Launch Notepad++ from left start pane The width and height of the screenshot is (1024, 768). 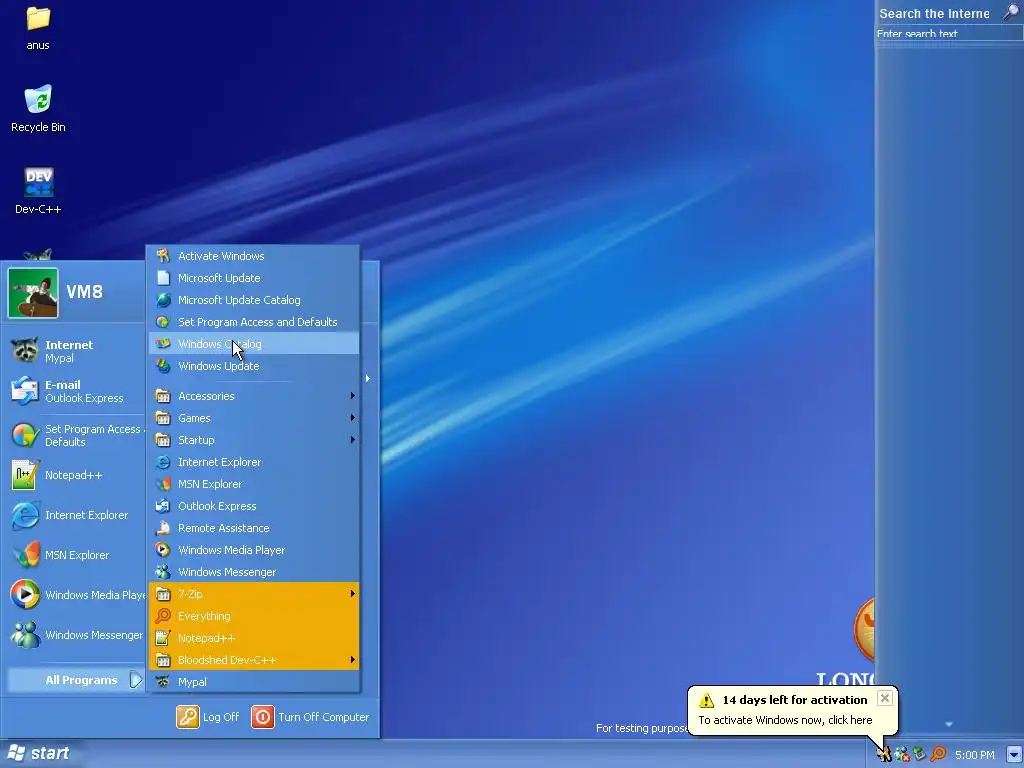[x=74, y=475]
